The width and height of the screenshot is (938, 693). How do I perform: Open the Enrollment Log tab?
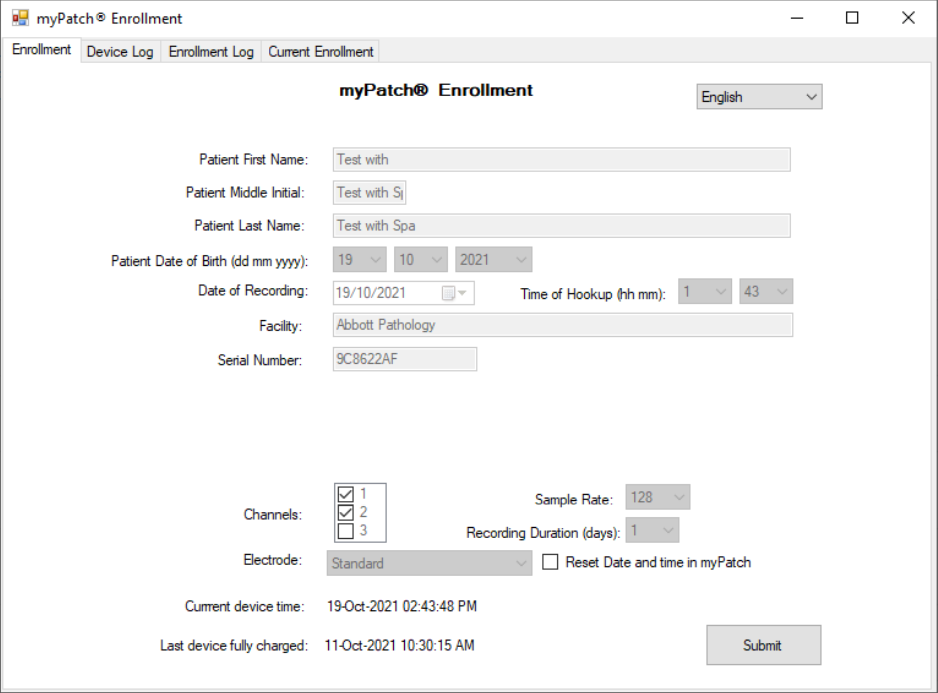coord(211,52)
